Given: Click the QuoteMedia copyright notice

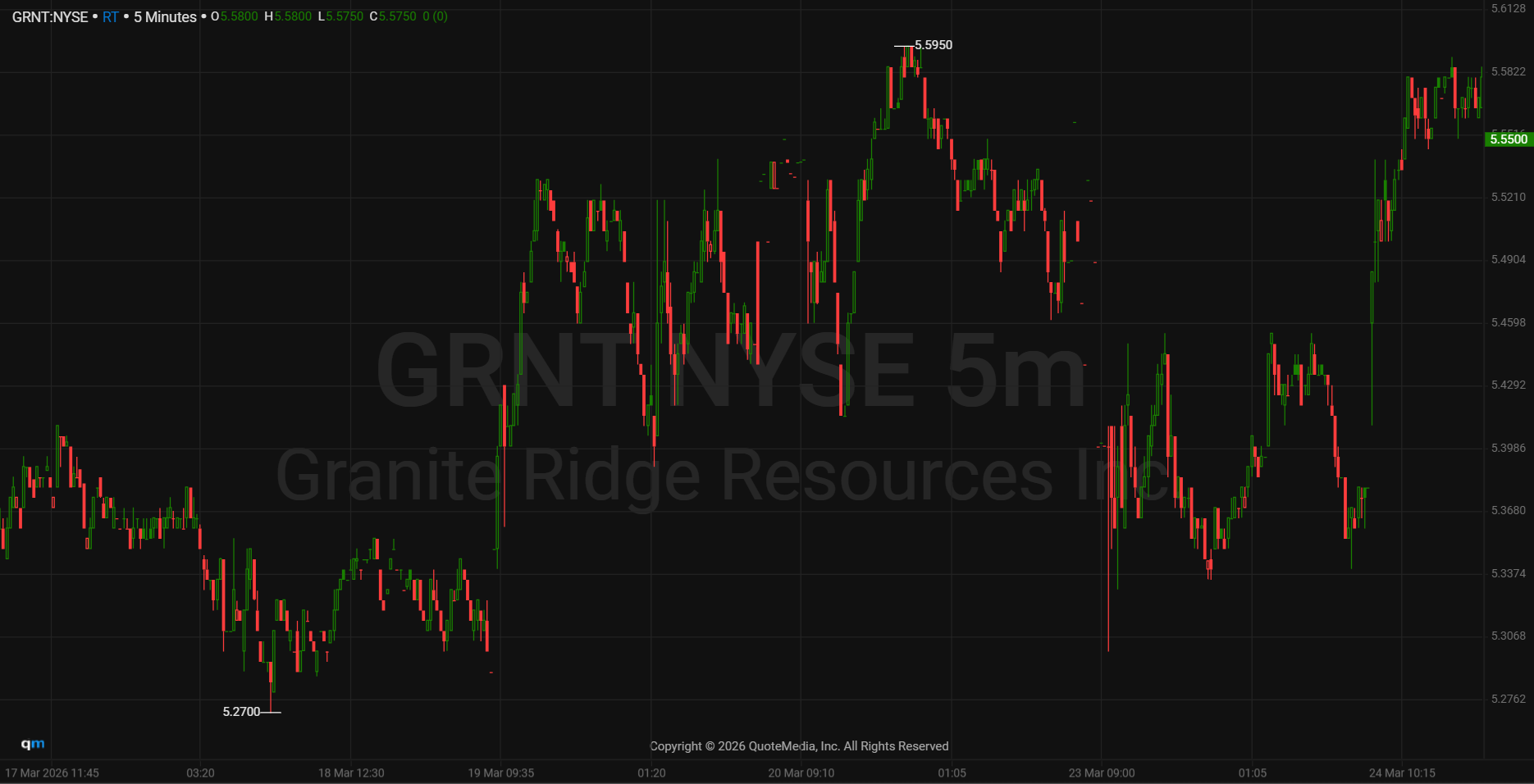Looking at the screenshot, I should (799, 746).
